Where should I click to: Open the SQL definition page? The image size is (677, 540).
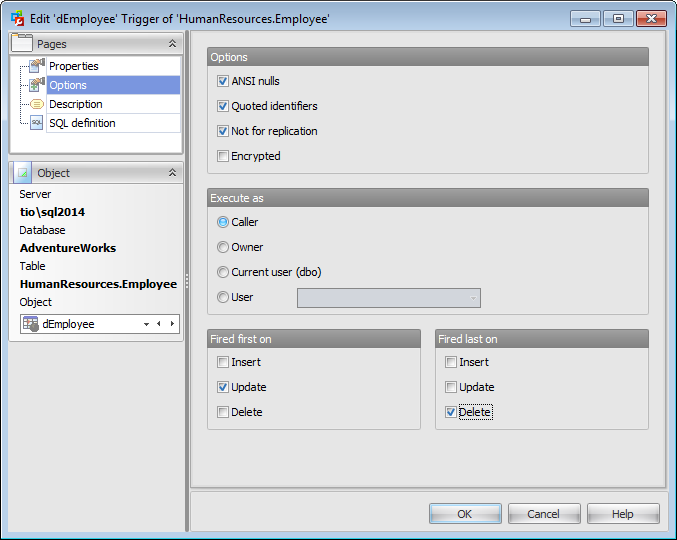(82, 123)
